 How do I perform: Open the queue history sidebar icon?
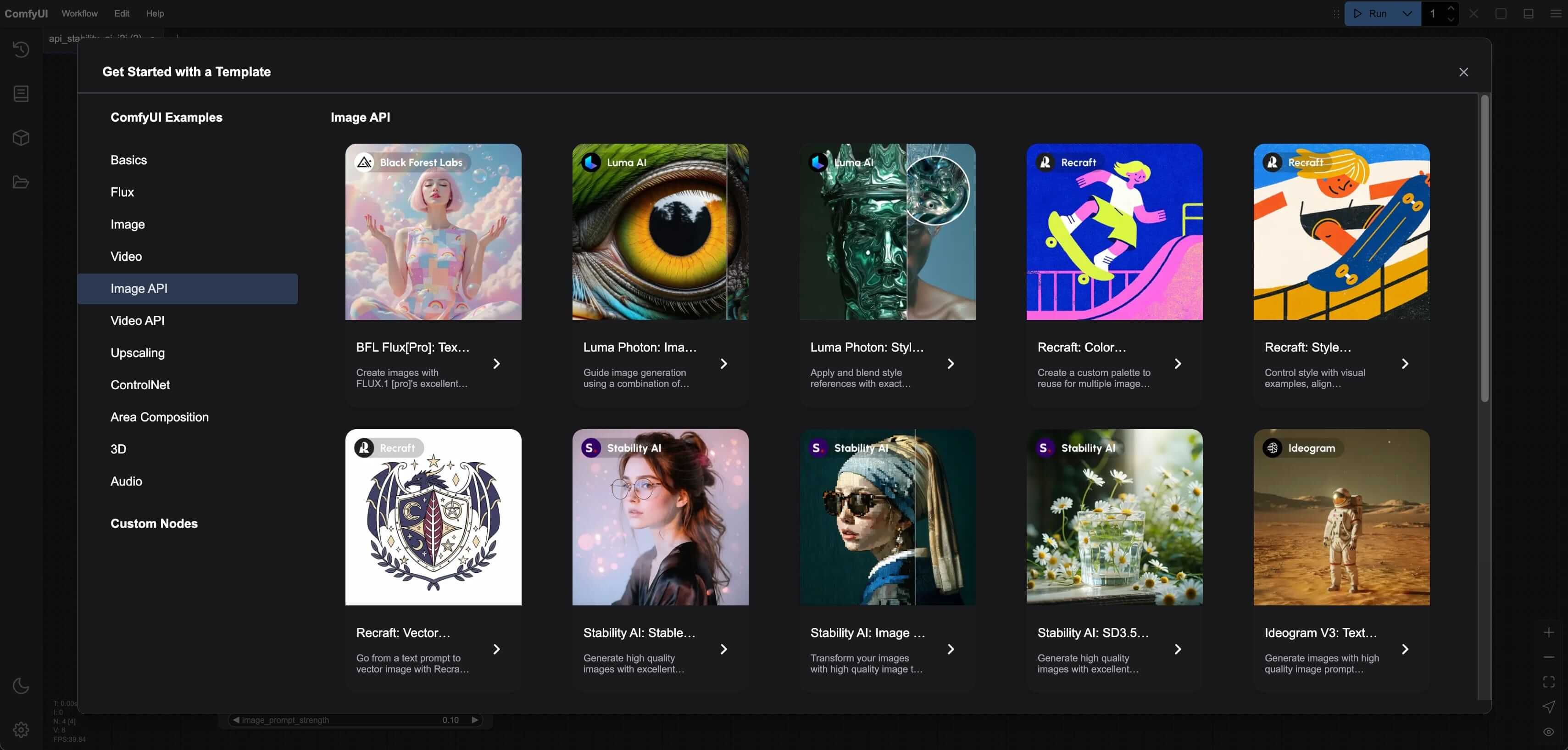21,49
